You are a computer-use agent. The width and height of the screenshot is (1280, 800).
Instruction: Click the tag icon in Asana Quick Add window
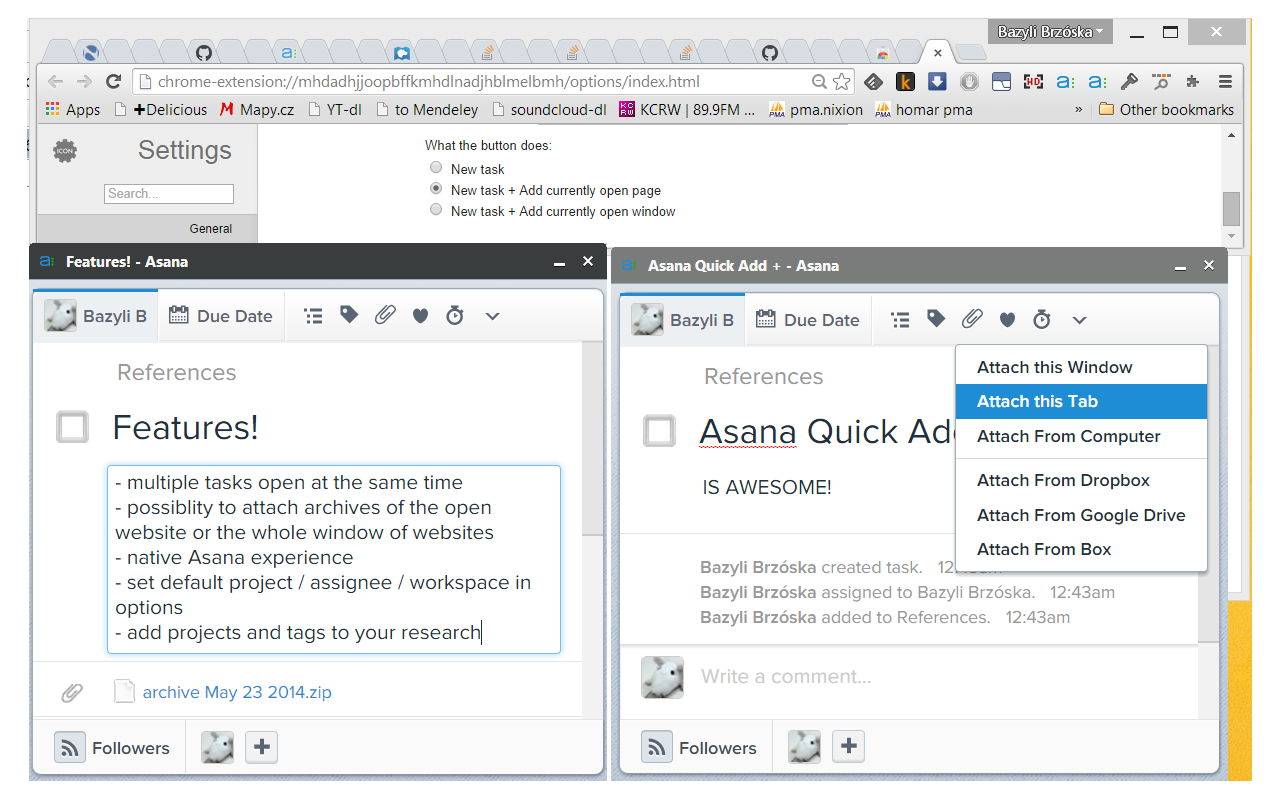tap(936, 319)
